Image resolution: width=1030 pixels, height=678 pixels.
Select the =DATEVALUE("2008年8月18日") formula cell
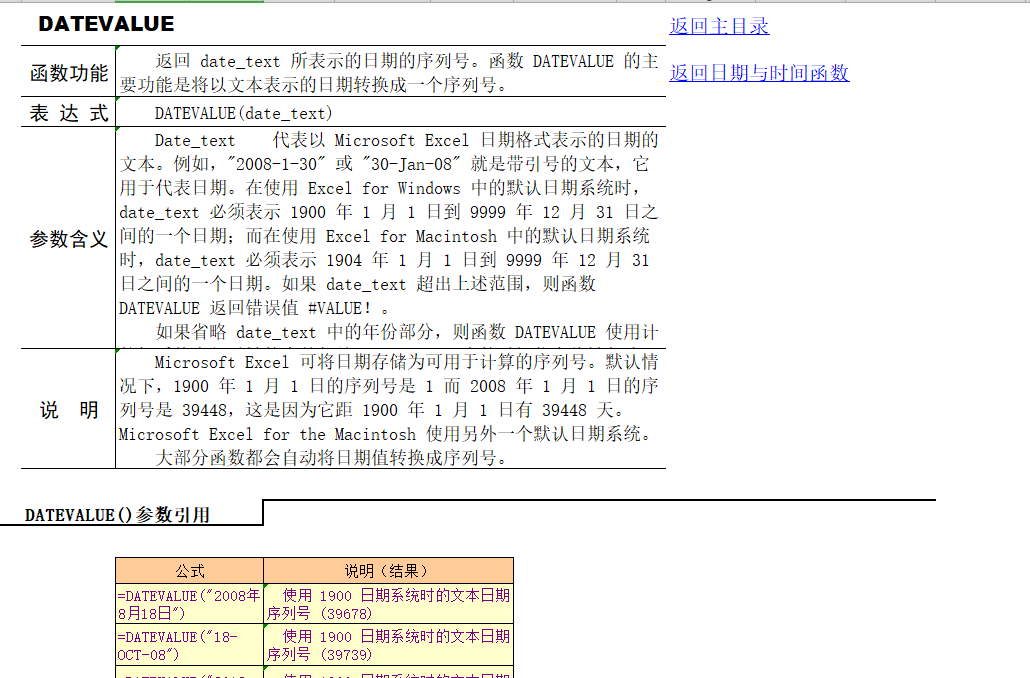[x=190, y=603]
